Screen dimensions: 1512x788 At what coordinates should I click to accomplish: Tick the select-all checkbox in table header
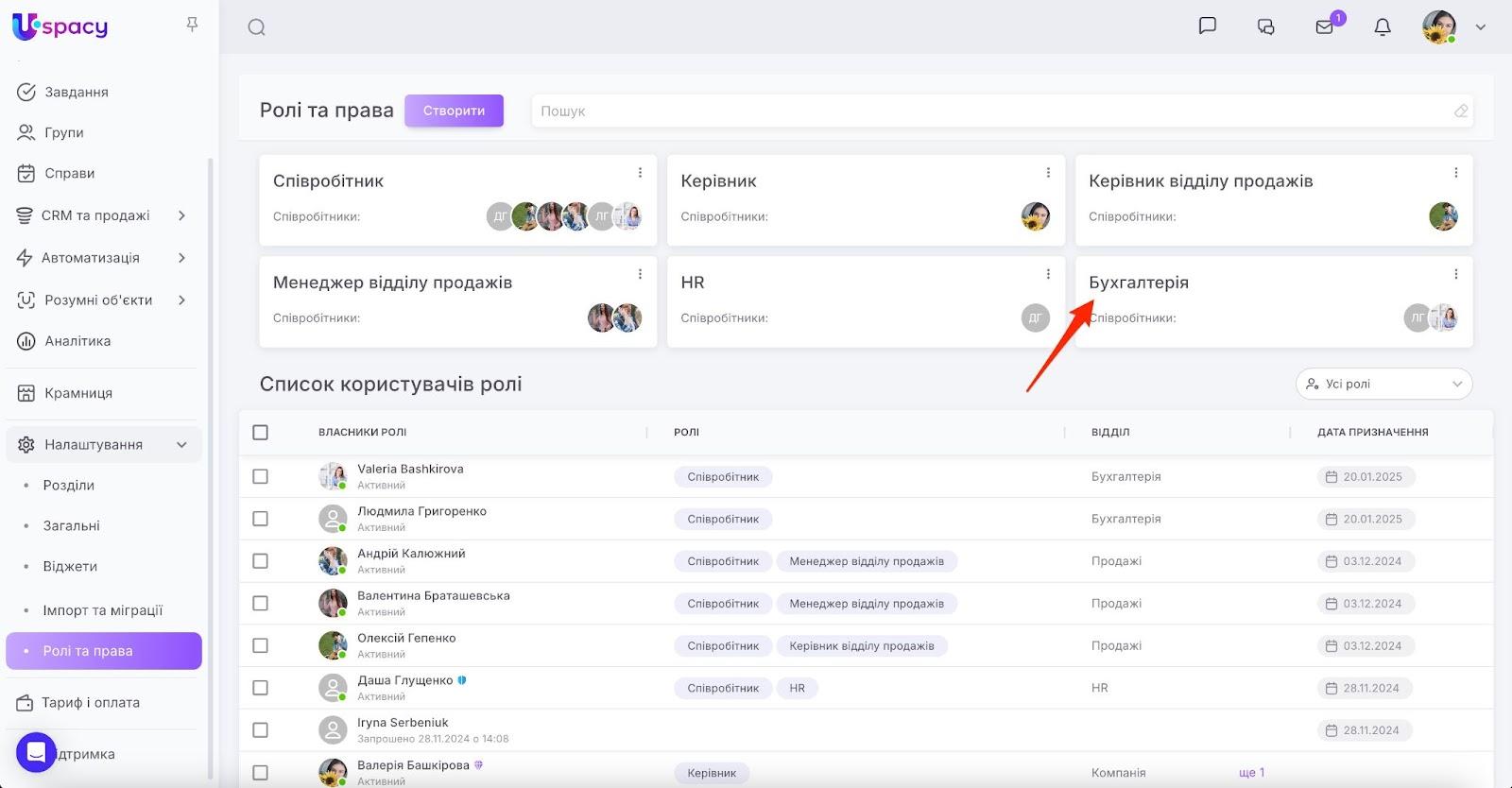(261, 433)
